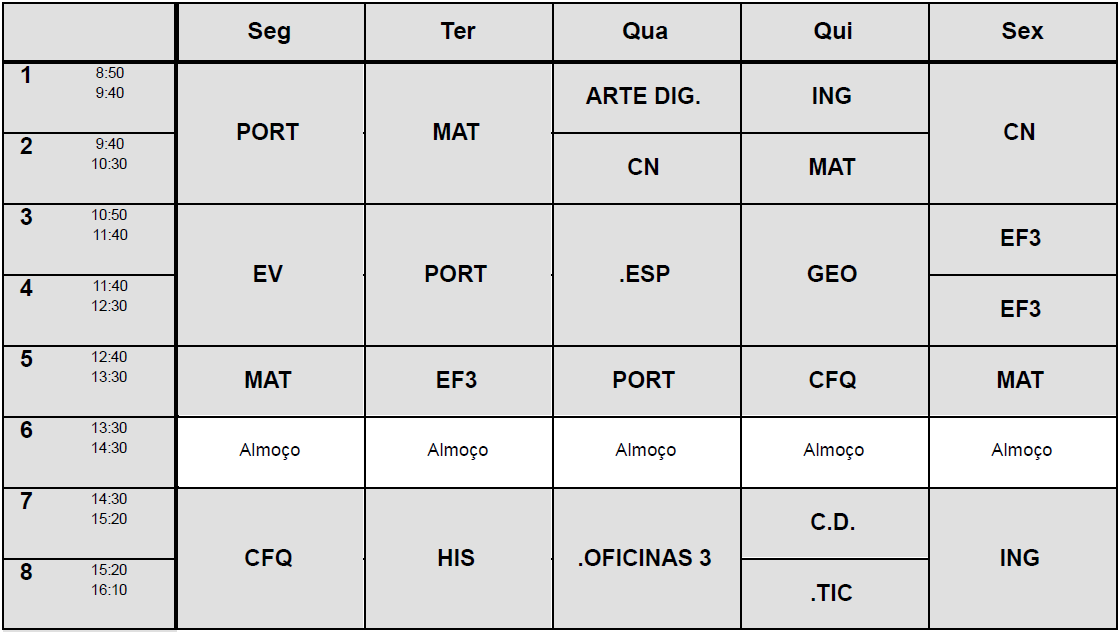Select the ARTE DIG. class cell
The height and width of the screenshot is (632, 1118).
pyautogui.click(x=644, y=97)
